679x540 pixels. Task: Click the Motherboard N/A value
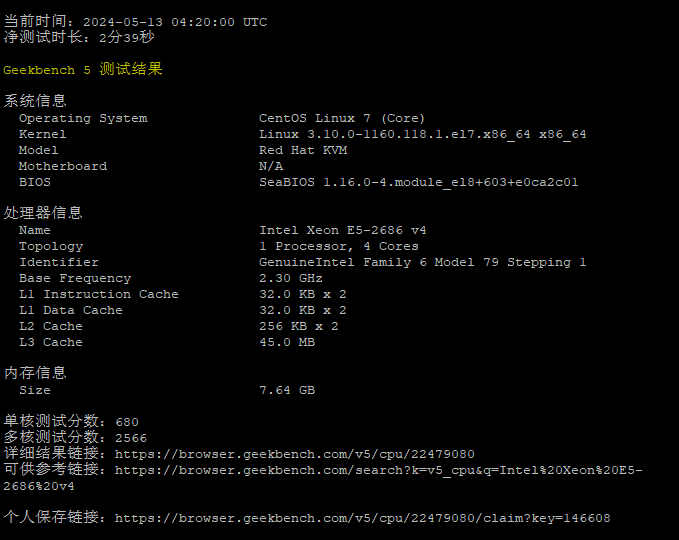coord(270,166)
